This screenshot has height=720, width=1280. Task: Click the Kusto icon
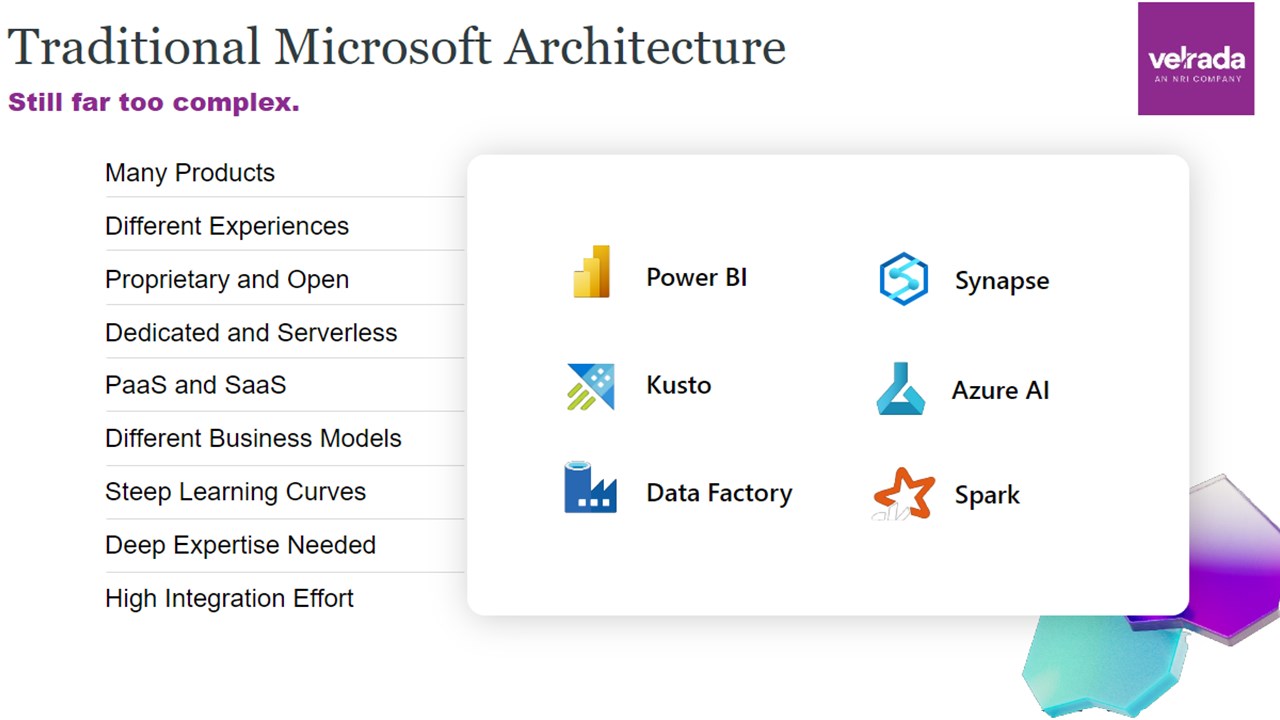(x=590, y=387)
